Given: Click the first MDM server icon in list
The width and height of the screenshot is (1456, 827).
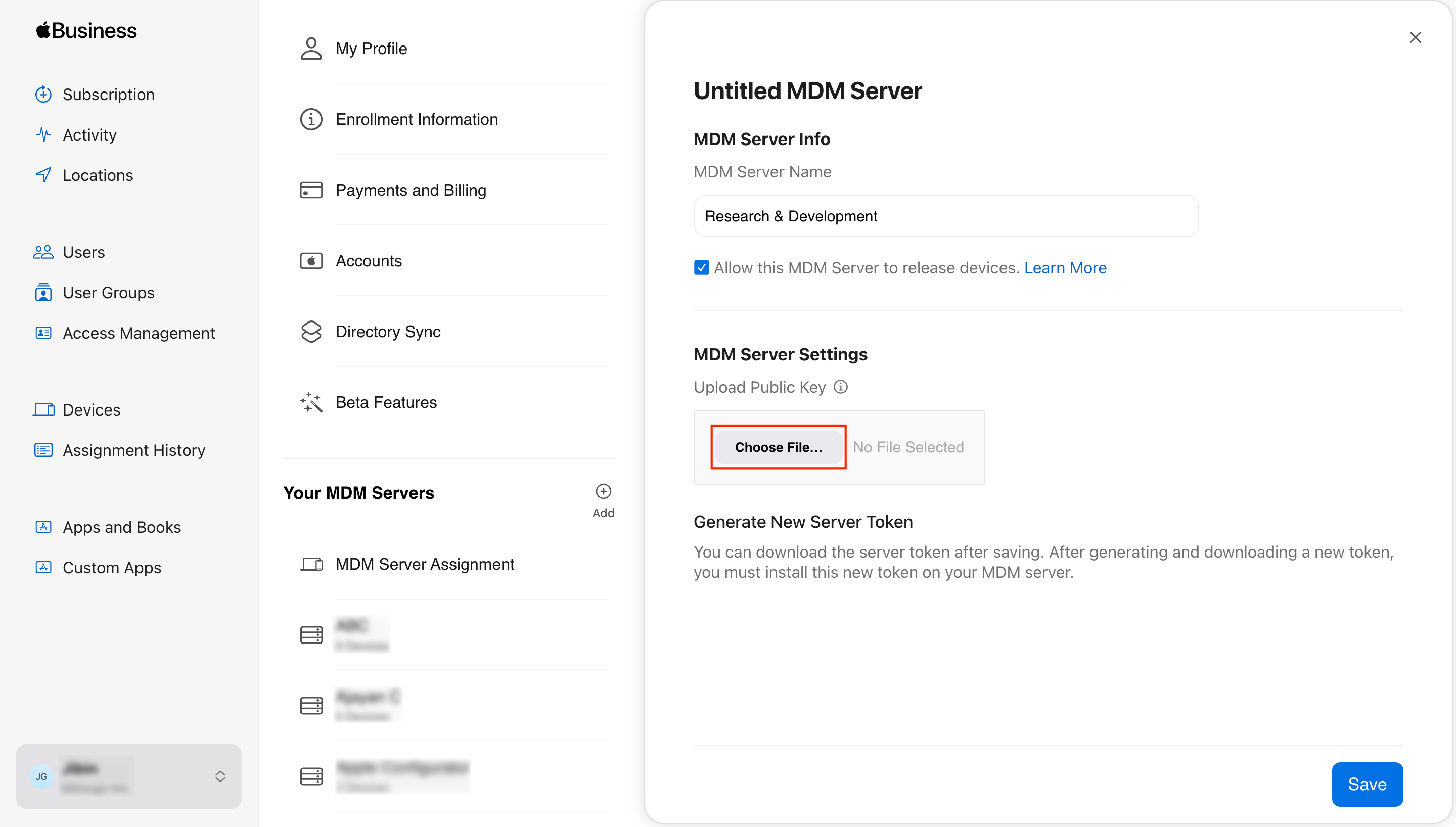Looking at the screenshot, I should [311, 634].
